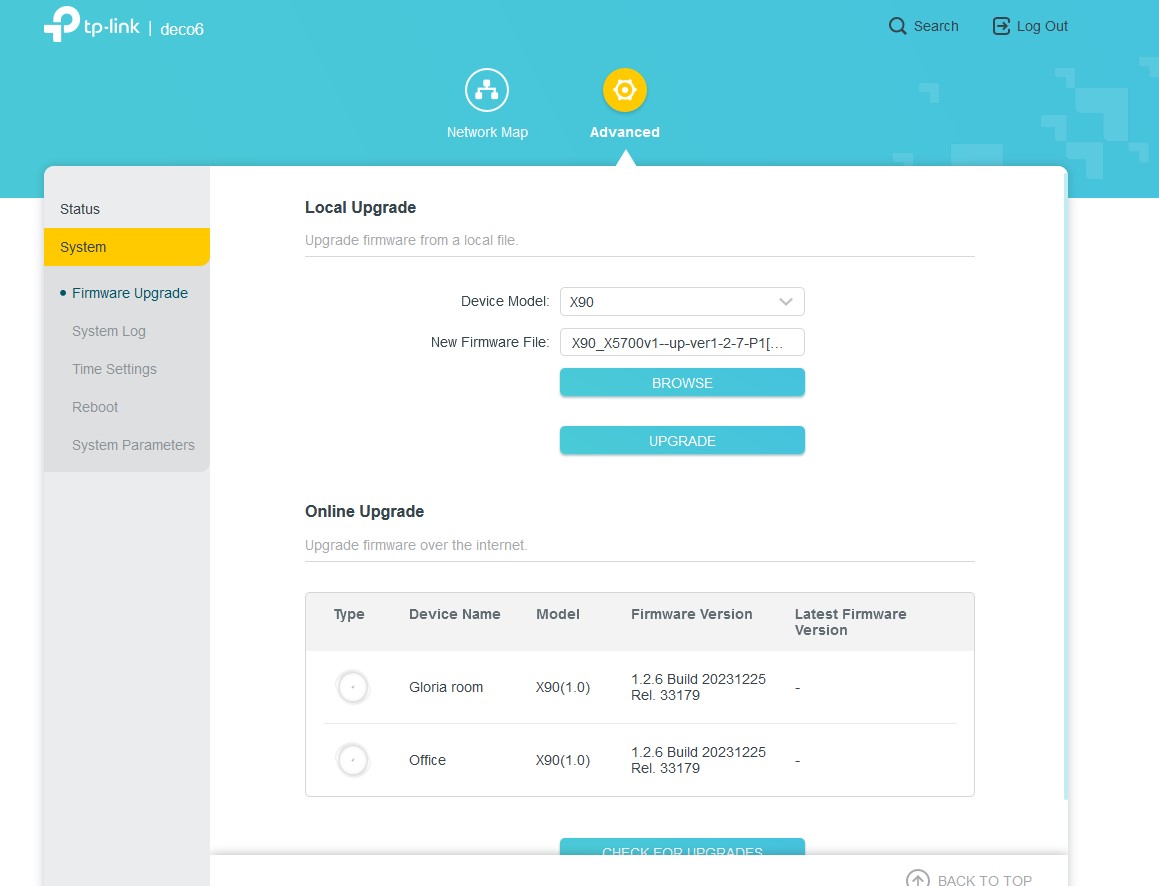This screenshot has height=886, width=1159.
Task: Click the Gloria room Deco device icon
Action: click(352, 688)
